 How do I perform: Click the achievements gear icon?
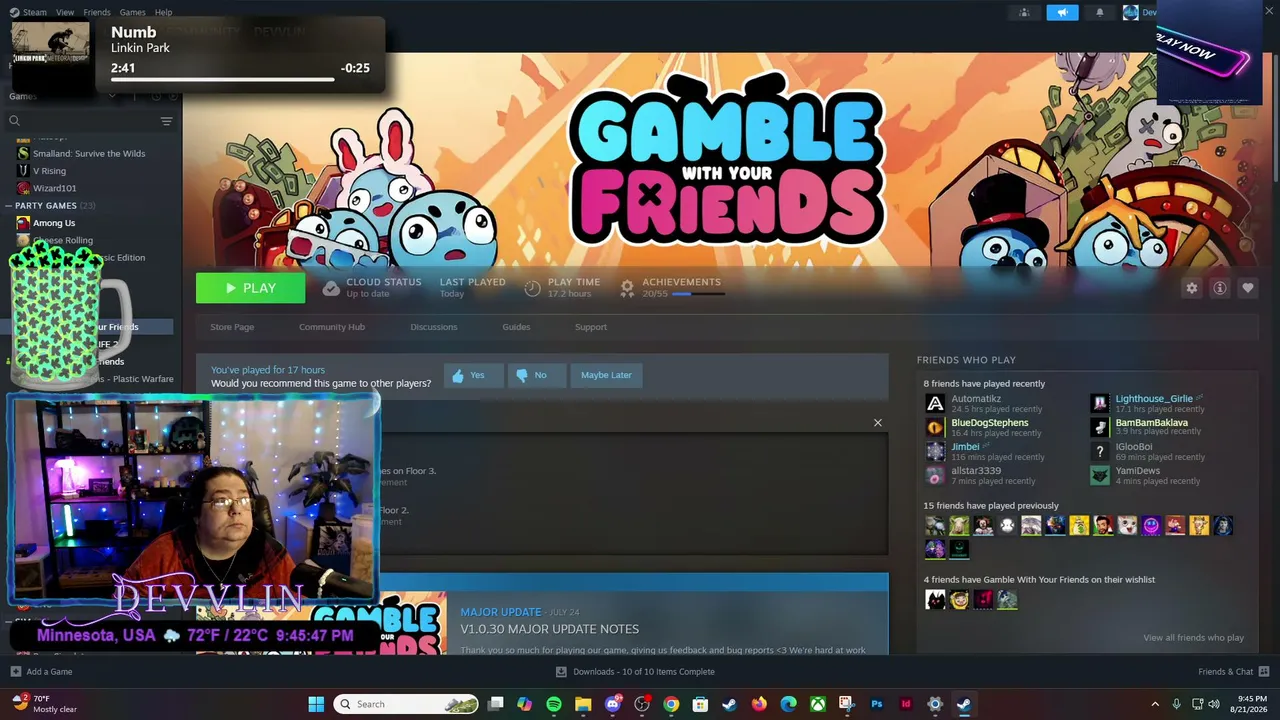[x=627, y=288]
